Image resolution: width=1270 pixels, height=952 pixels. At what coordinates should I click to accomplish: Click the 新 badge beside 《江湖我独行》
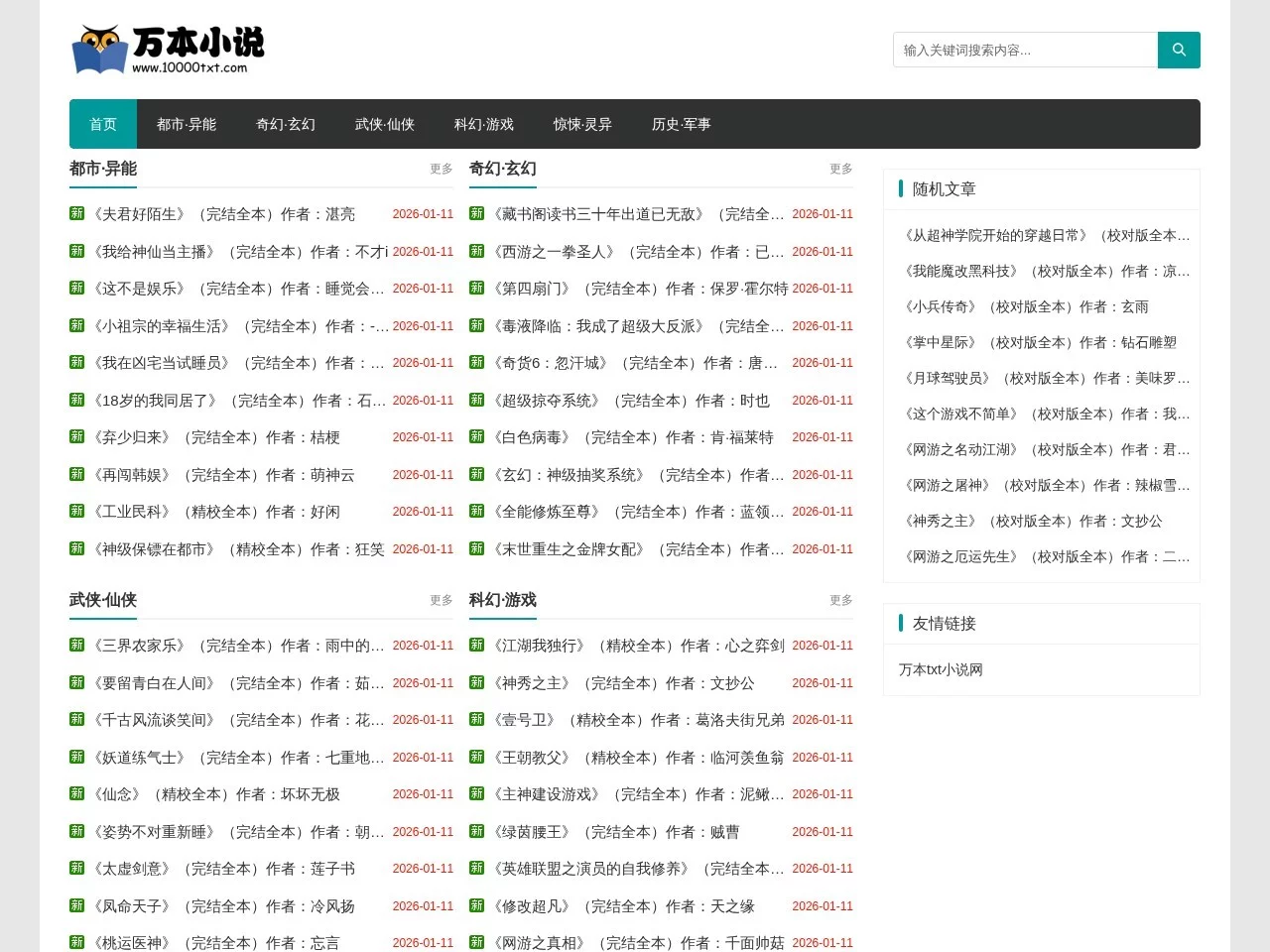click(x=476, y=645)
